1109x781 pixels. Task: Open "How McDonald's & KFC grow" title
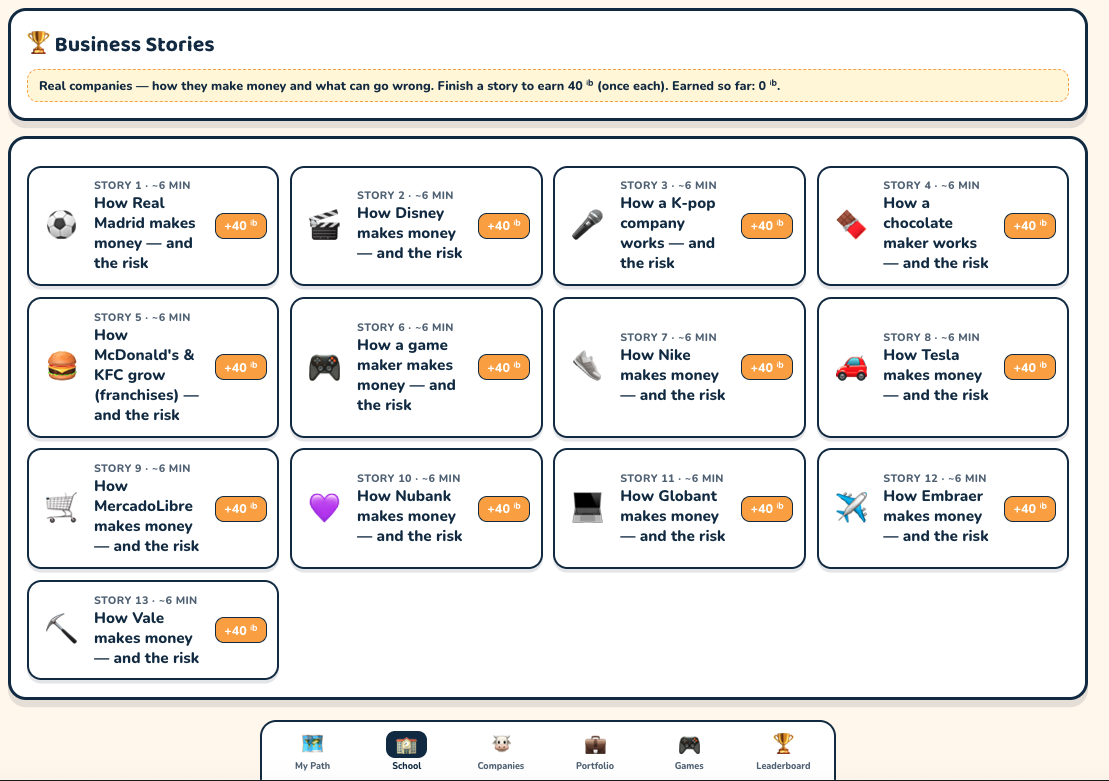click(146, 375)
